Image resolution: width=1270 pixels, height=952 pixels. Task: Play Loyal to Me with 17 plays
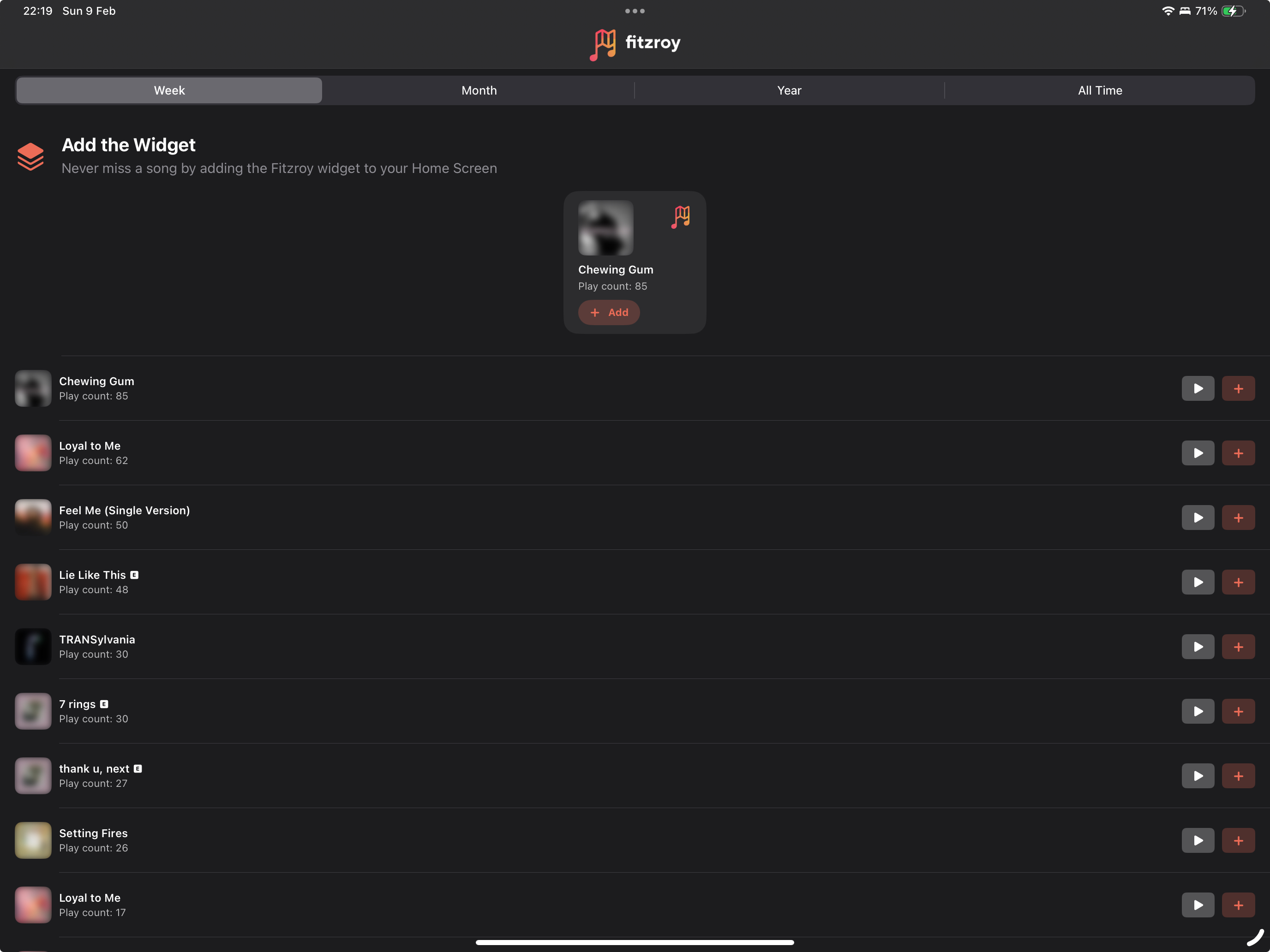pos(1198,905)
